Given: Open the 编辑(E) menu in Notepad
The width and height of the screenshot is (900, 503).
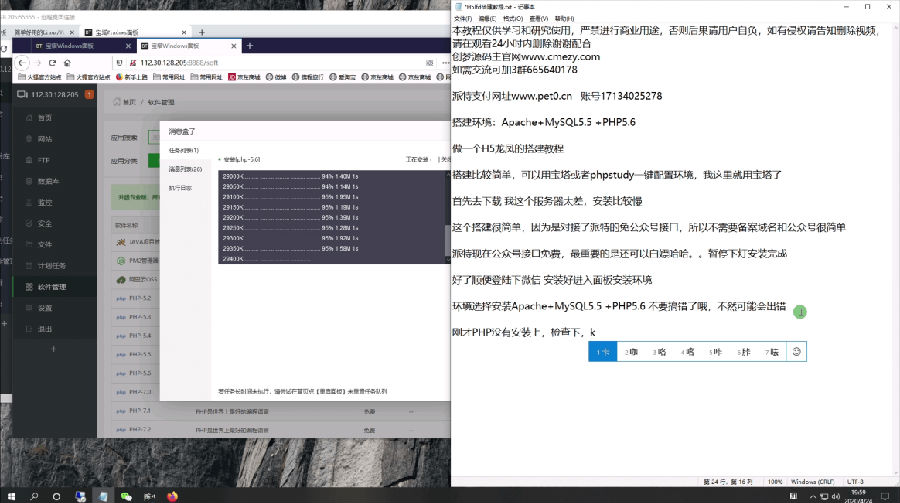Looking at the screenshot, I should (x=487, y=19).
